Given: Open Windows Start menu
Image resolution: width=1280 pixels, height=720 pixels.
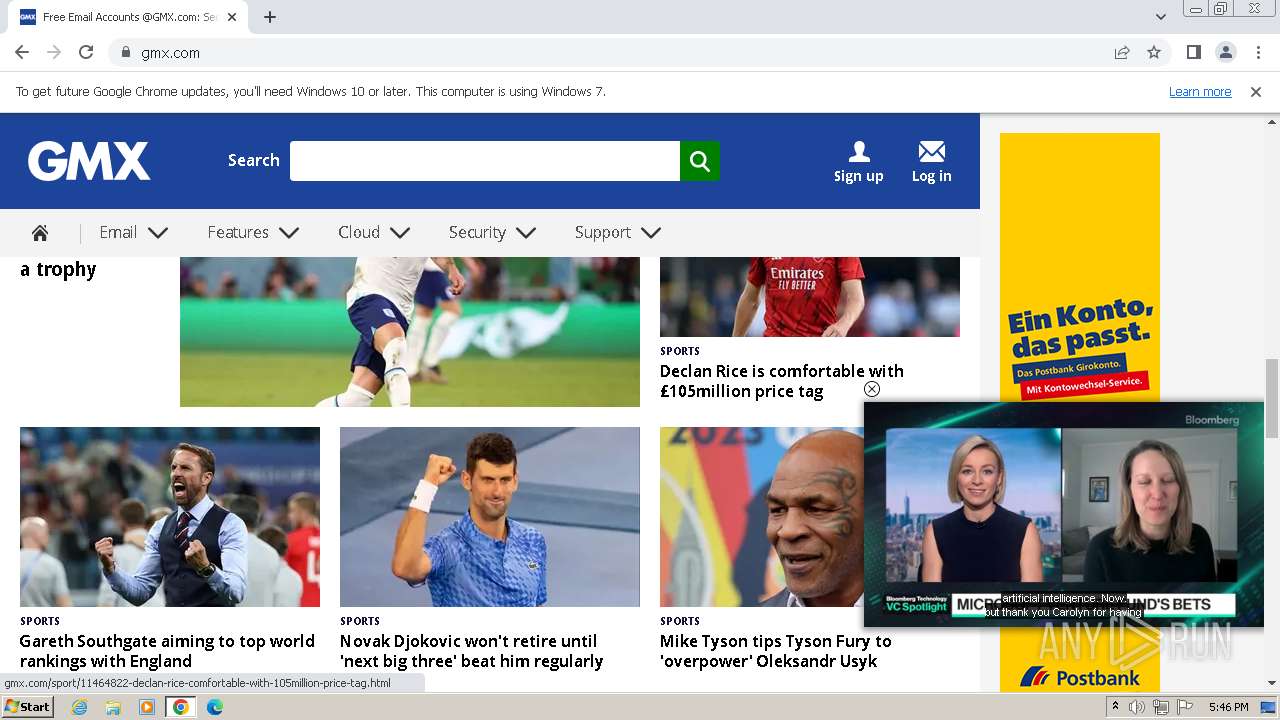Looking at the screenshot, I should 27,707.
